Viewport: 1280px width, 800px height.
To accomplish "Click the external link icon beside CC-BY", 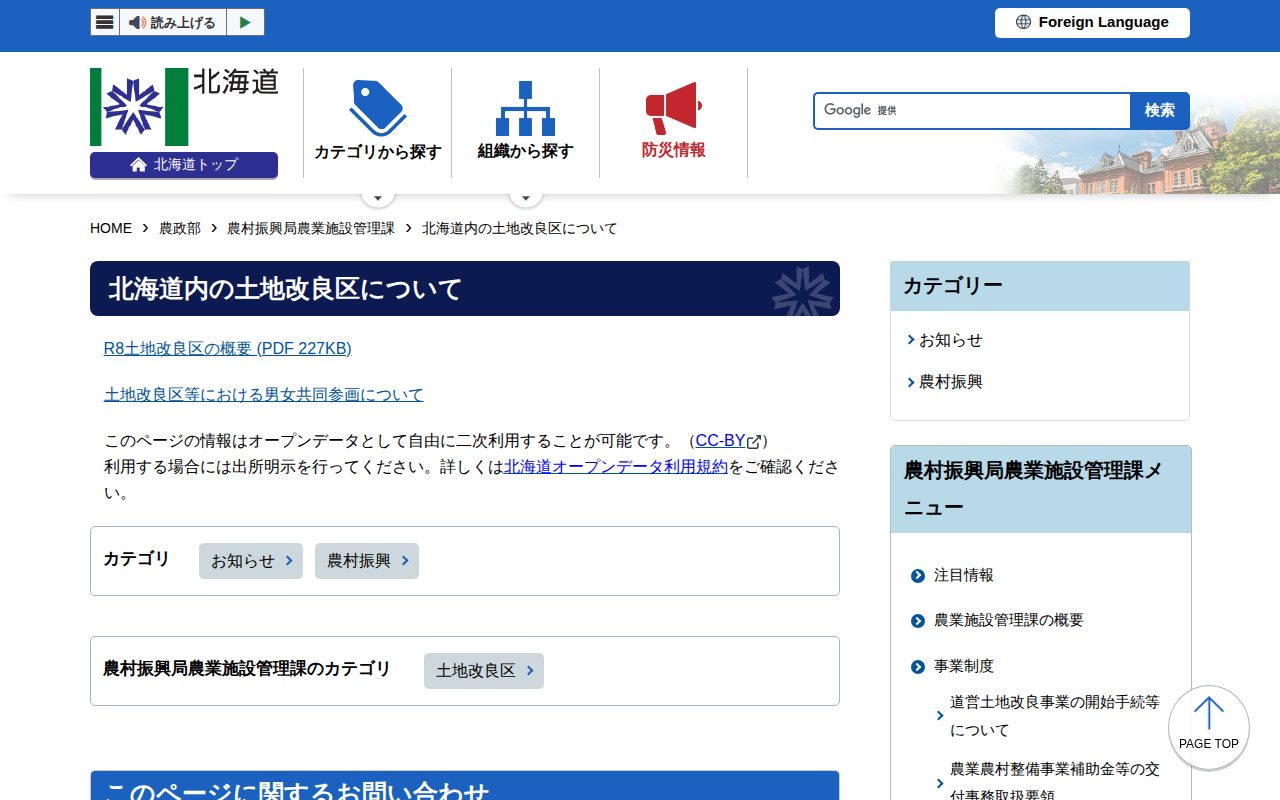I will 755,441.
